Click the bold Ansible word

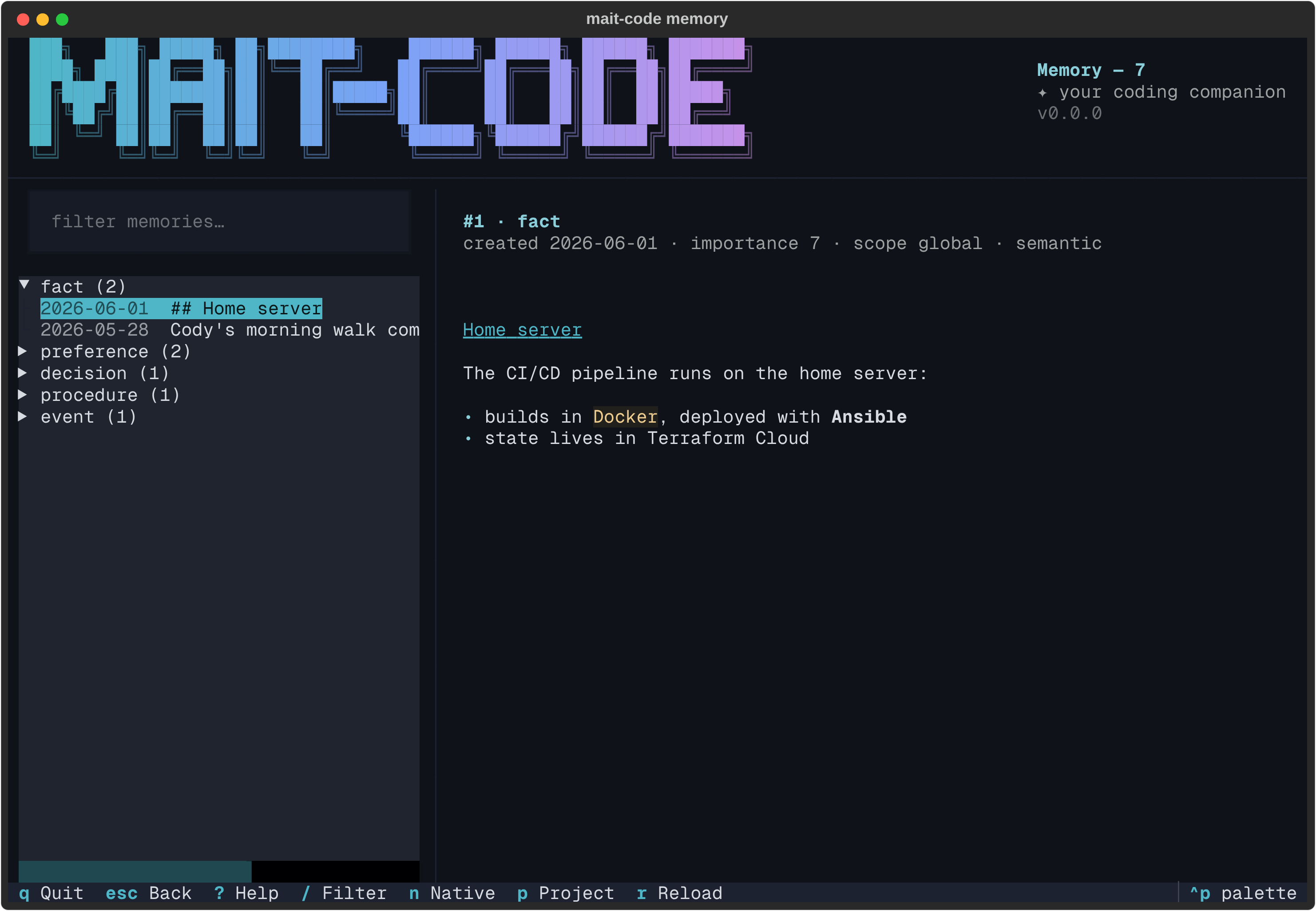coord(868,417)
